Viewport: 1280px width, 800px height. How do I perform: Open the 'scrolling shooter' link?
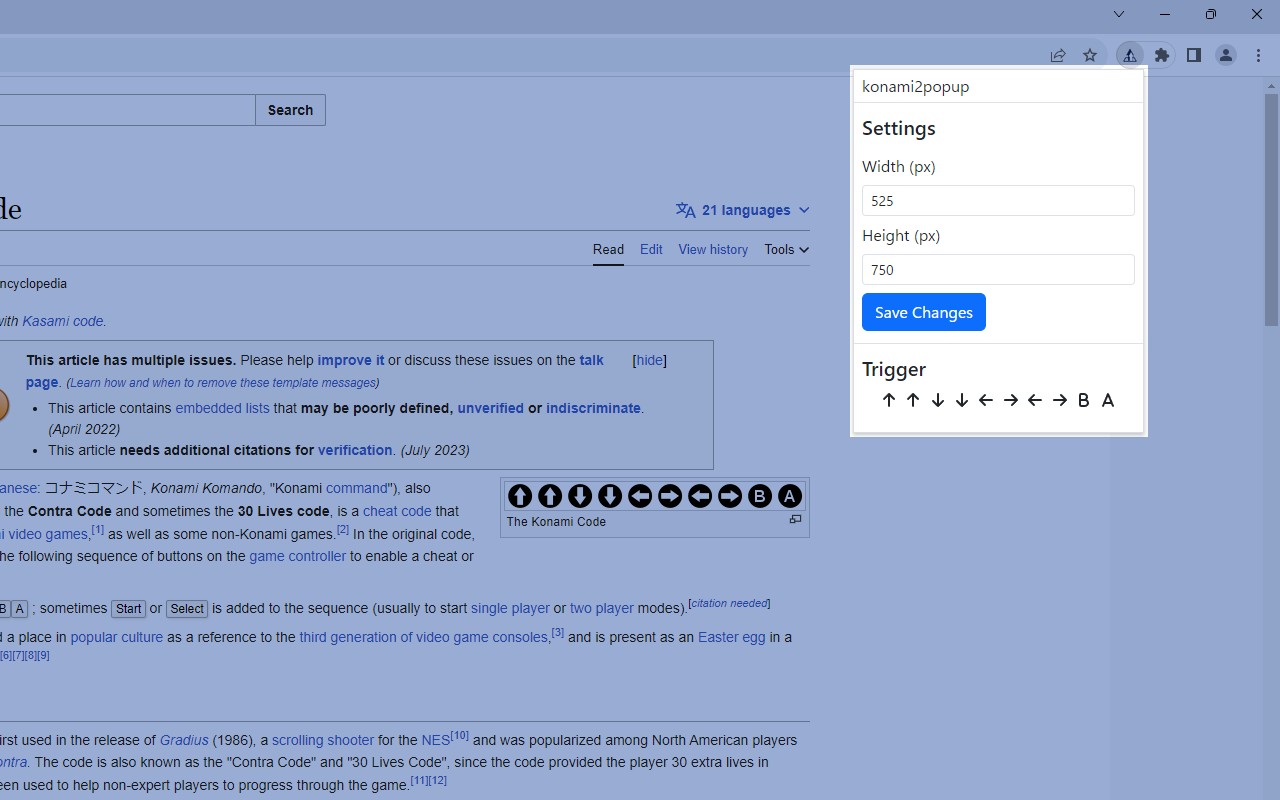click(x=323, y=740)
